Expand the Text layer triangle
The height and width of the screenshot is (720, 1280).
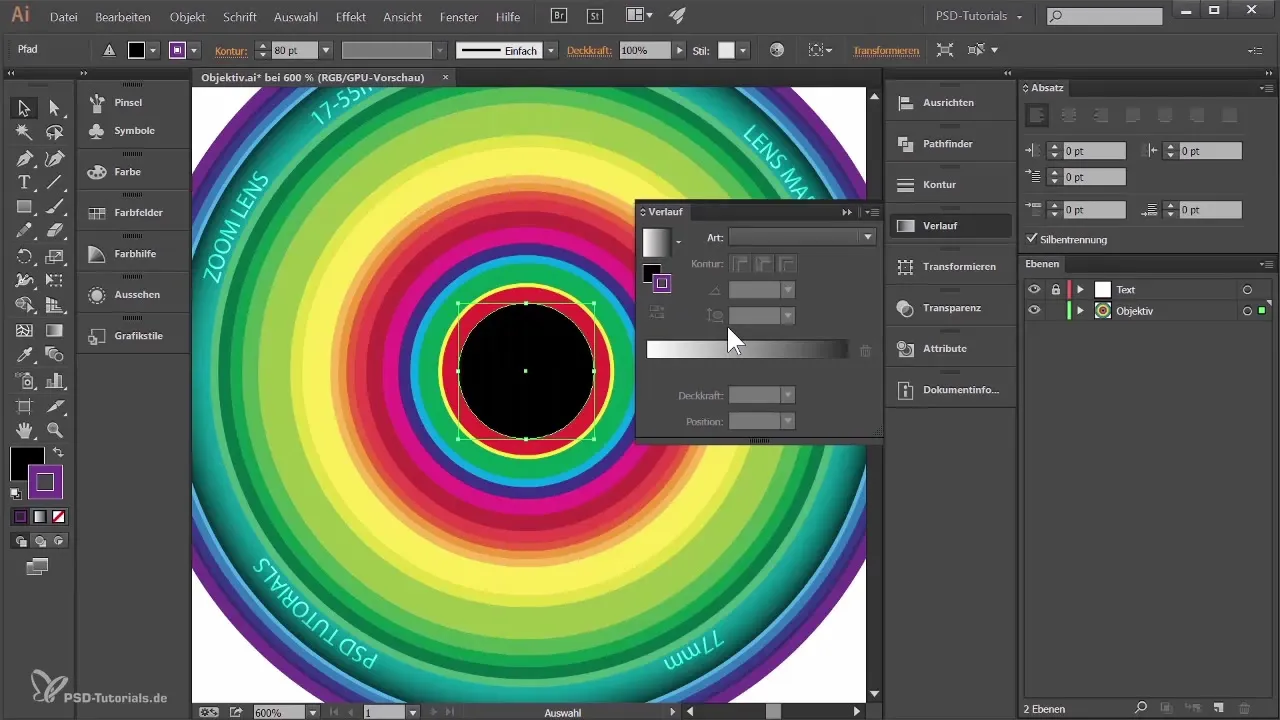point(1080,290)
